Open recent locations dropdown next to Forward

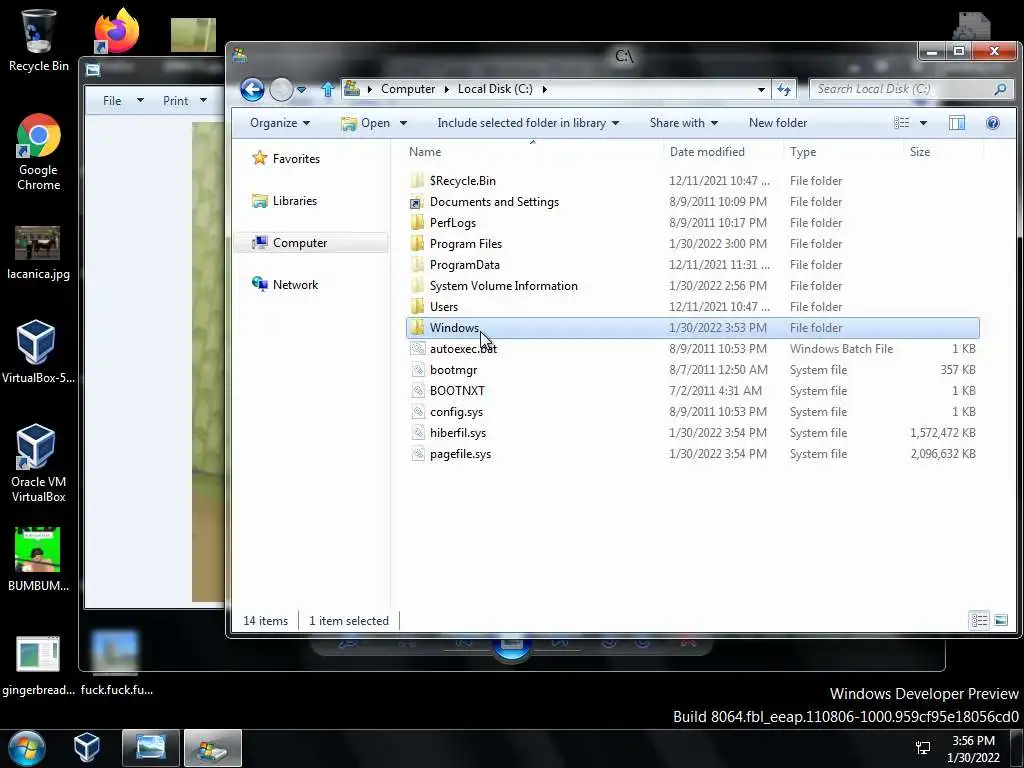click(302, 89)
